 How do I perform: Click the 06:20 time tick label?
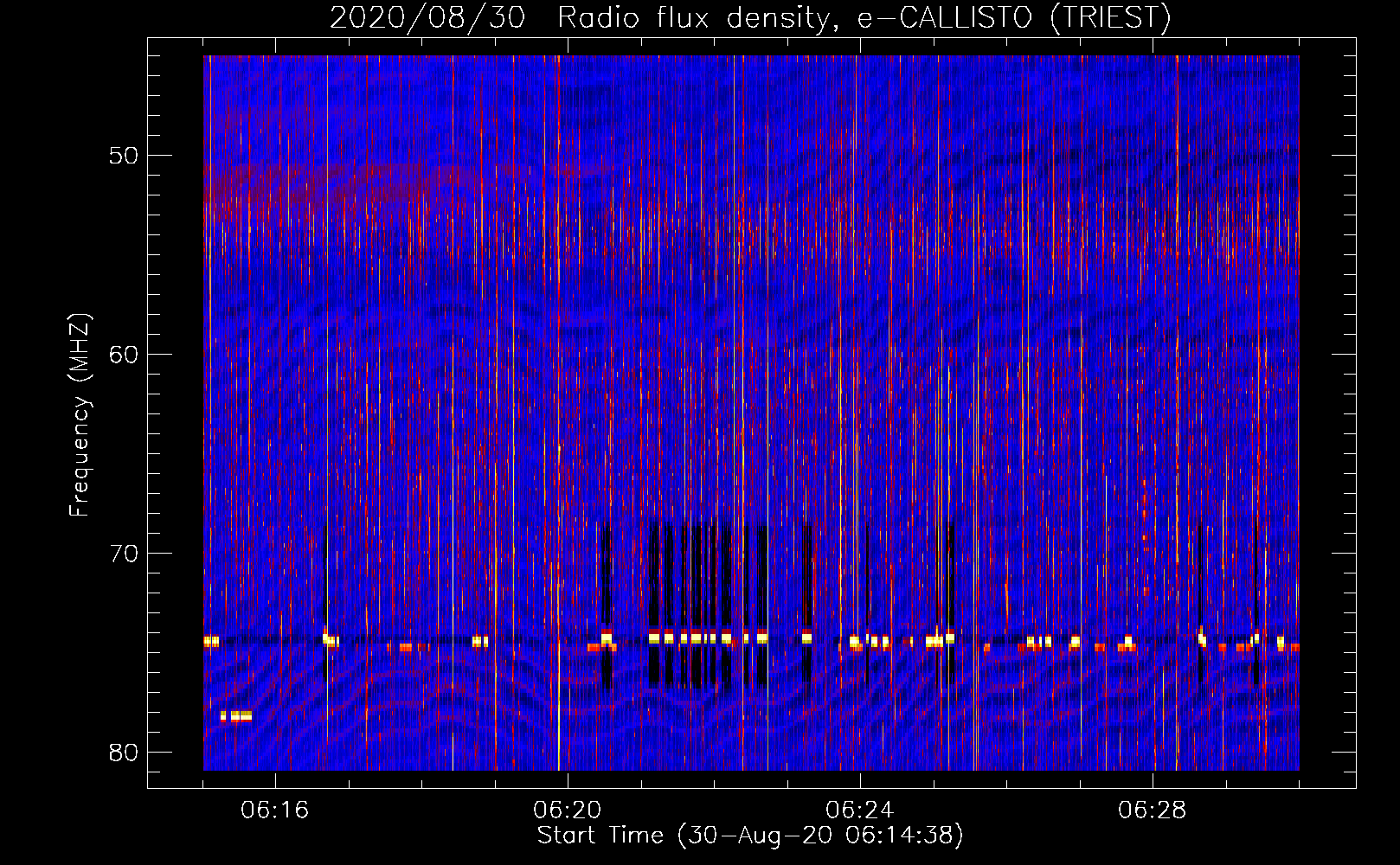coord(568,811)
